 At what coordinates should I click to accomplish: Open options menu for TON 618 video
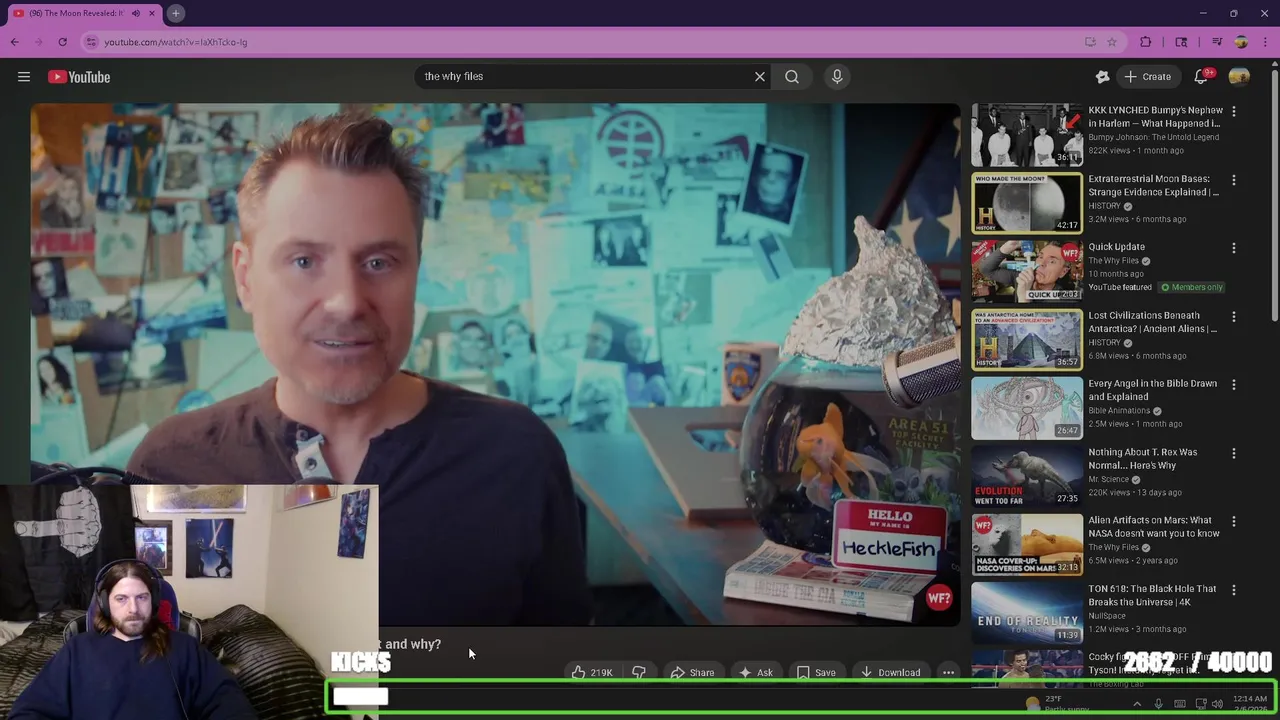(x=1234, y=590)
